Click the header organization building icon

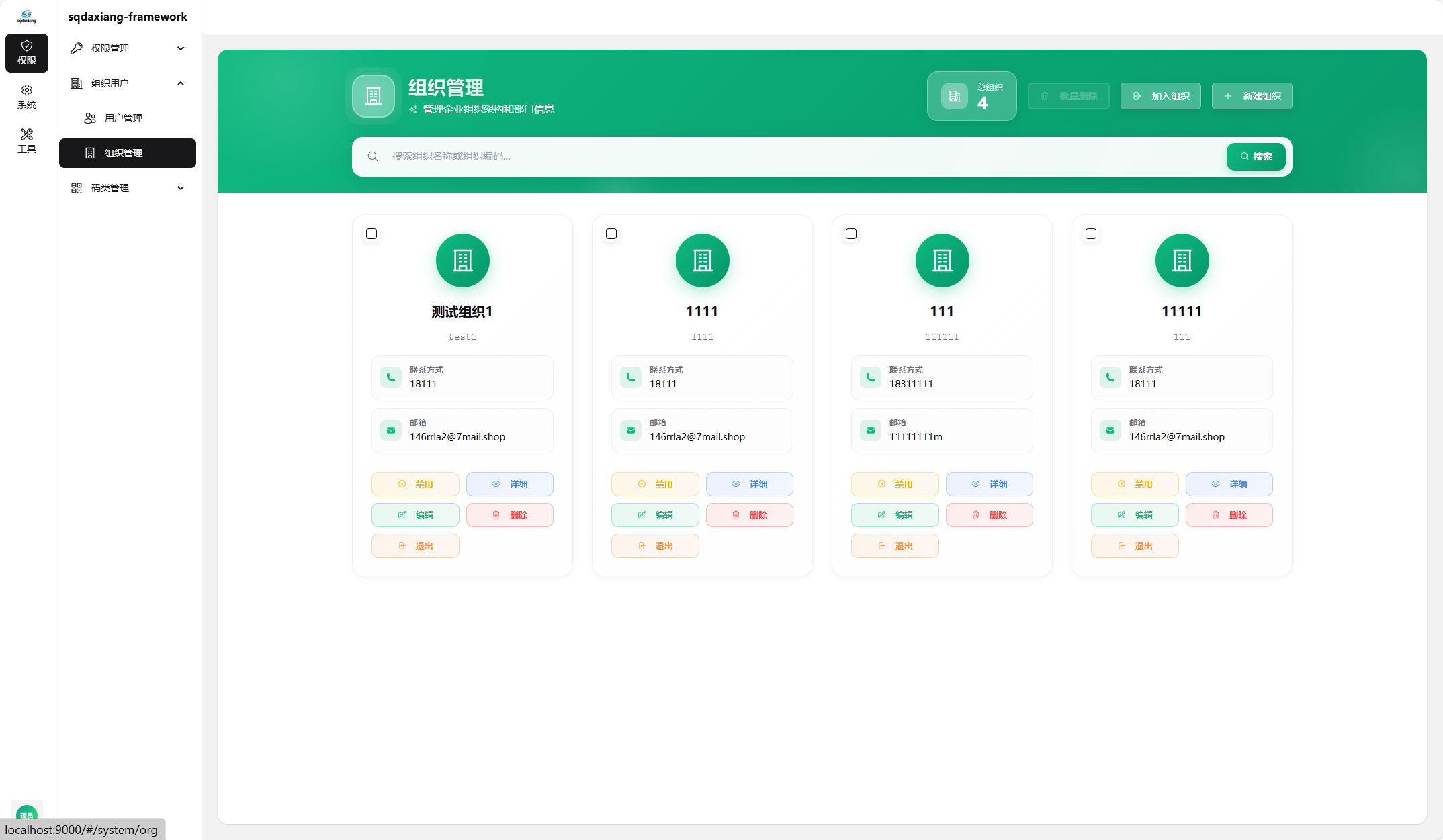(x=374, y=96)
